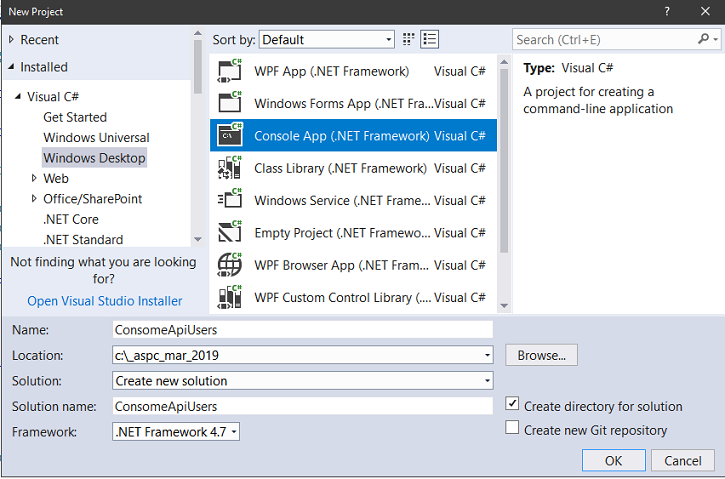
Task: Click the Browse... button
Action: pyautogui.click(x=541, y=355)
